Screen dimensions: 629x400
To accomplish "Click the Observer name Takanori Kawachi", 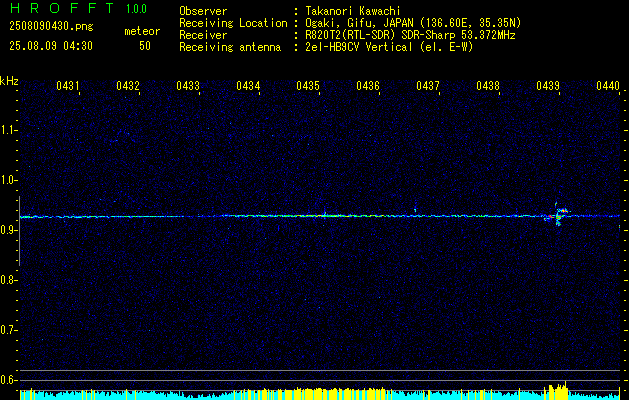I will coord(353,11).
